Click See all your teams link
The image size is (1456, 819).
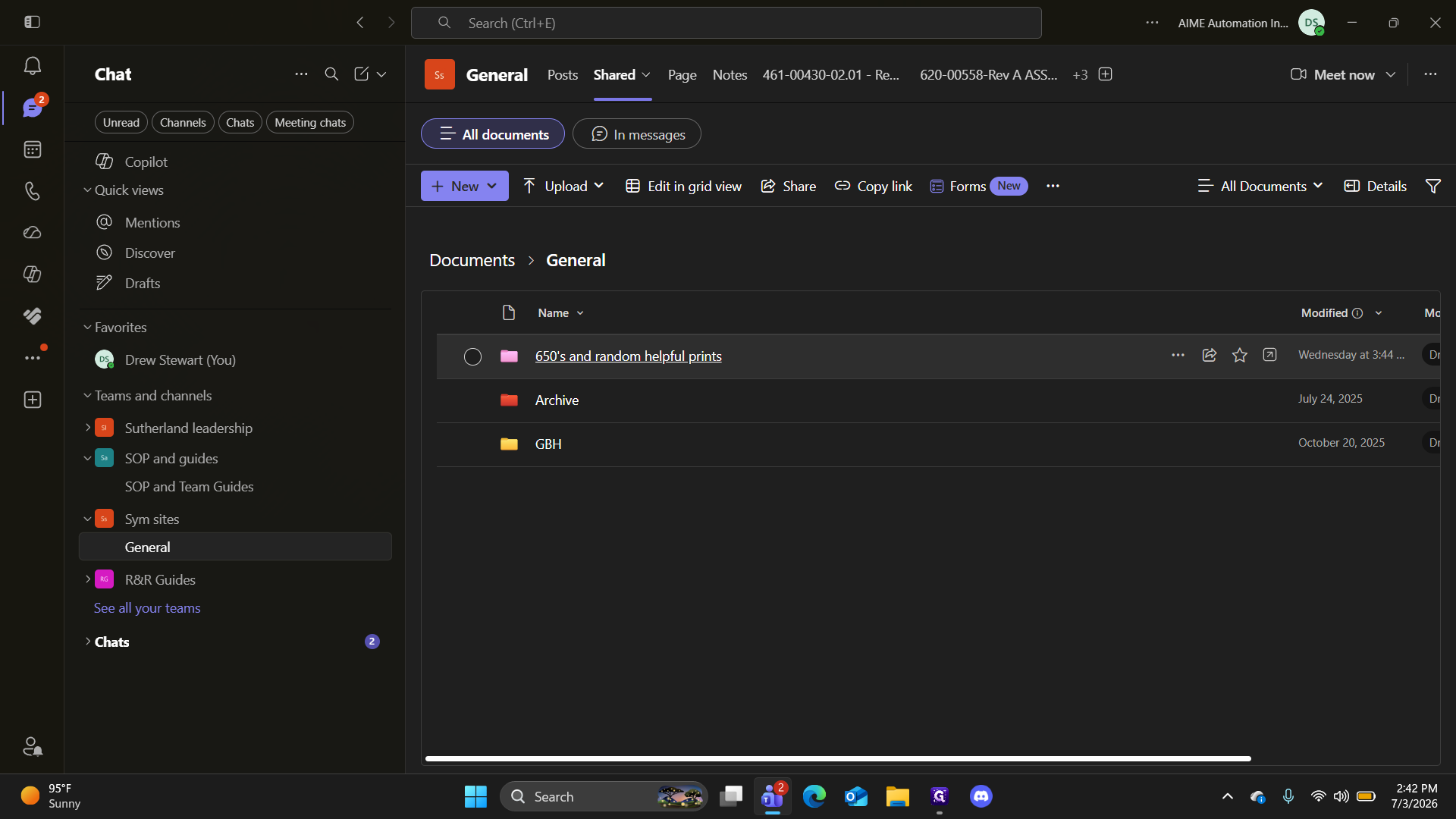point(147,608)
